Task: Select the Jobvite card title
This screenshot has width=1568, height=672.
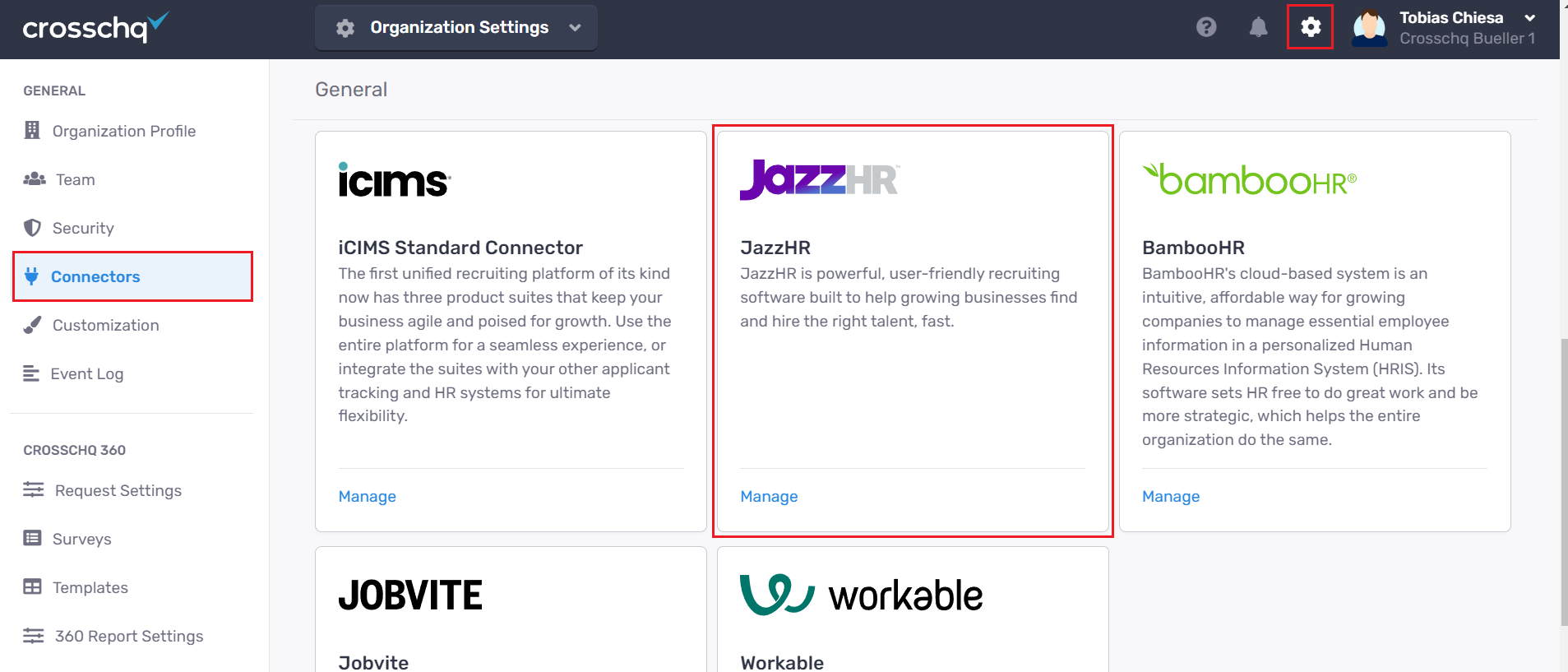Action: 373,662
